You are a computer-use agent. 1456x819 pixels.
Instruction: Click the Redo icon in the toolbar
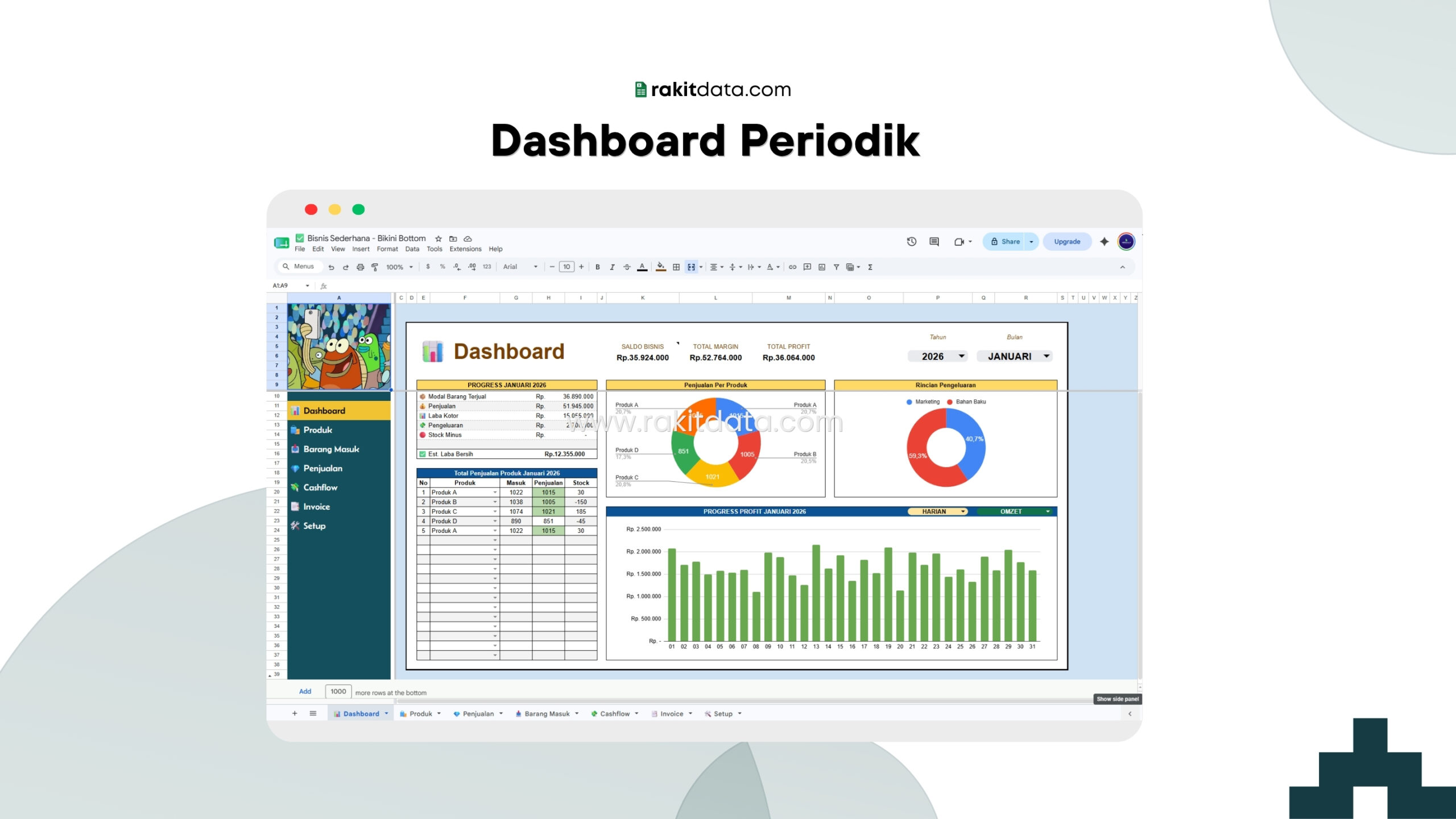point(345,267)
